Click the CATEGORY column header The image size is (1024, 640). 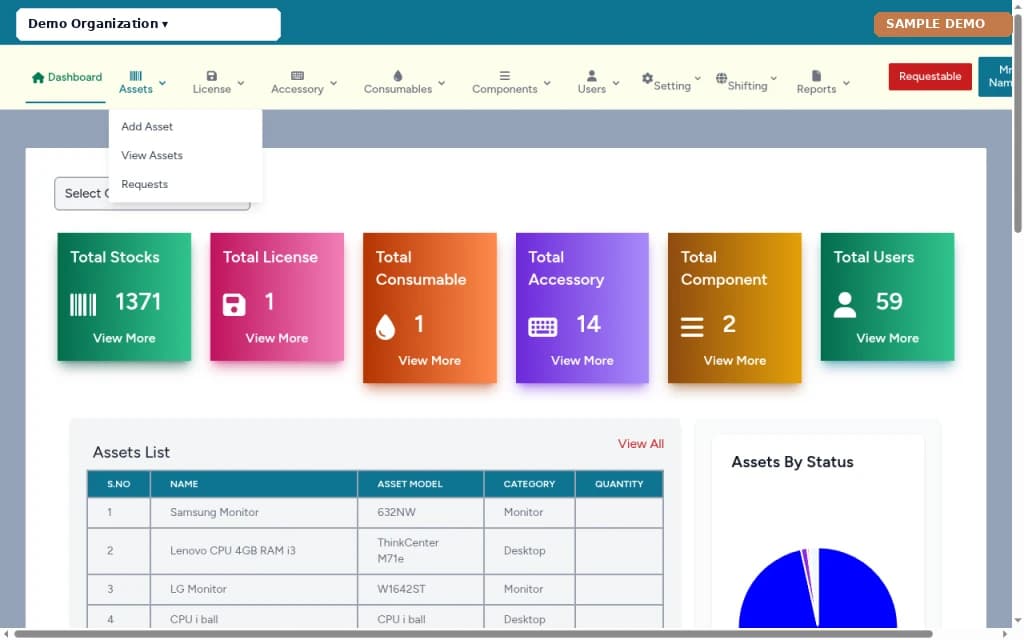click(530, 484)
